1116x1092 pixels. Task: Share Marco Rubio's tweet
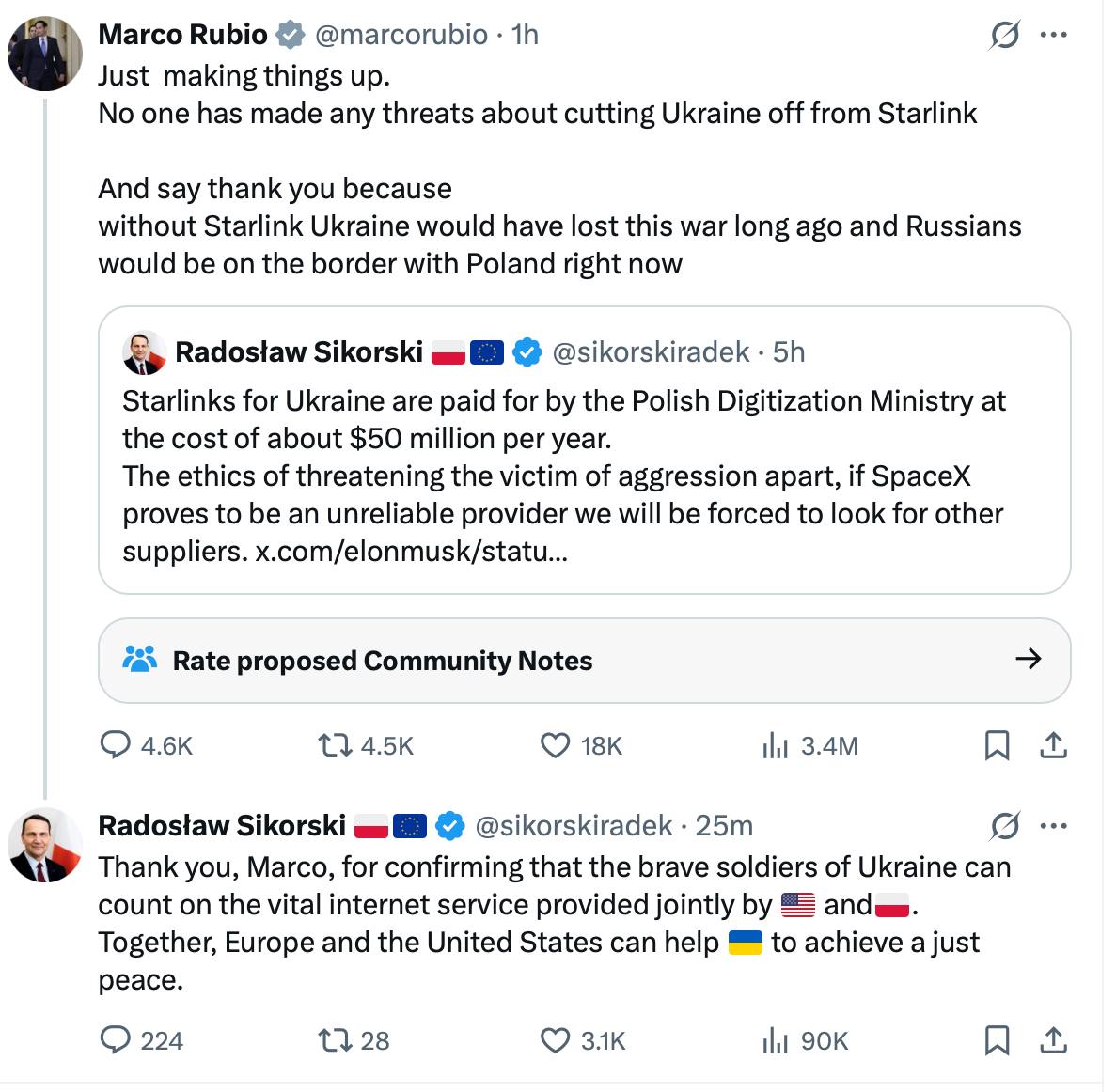(x=1054, y=745)
